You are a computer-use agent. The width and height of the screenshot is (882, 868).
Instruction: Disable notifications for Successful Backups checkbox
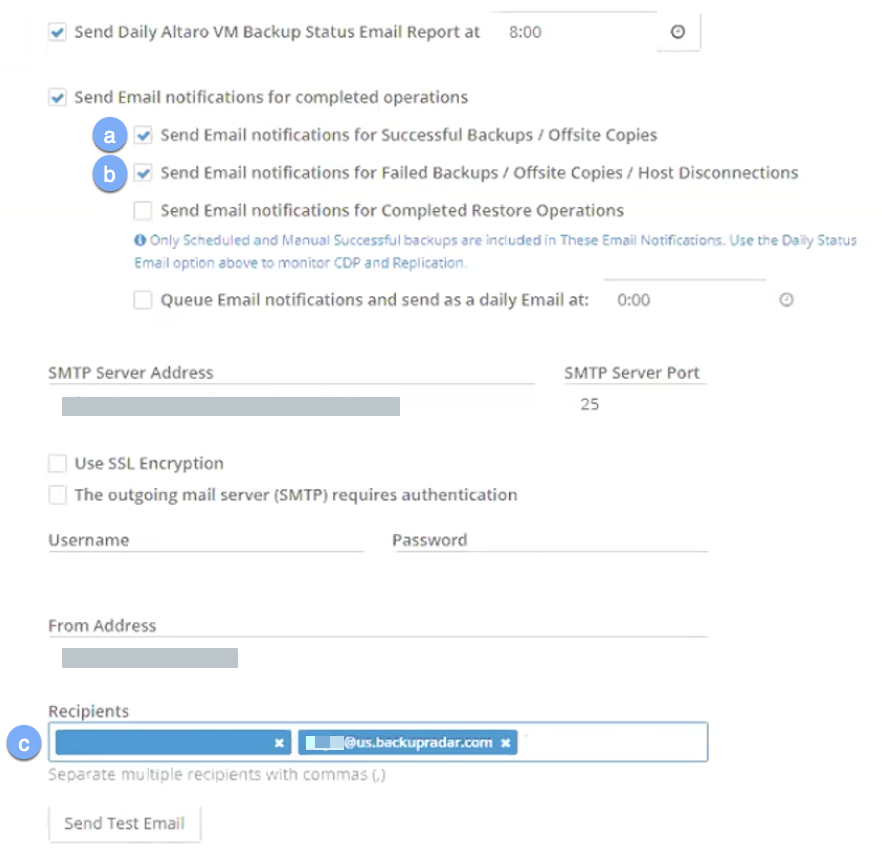click(x=144, y=135)
